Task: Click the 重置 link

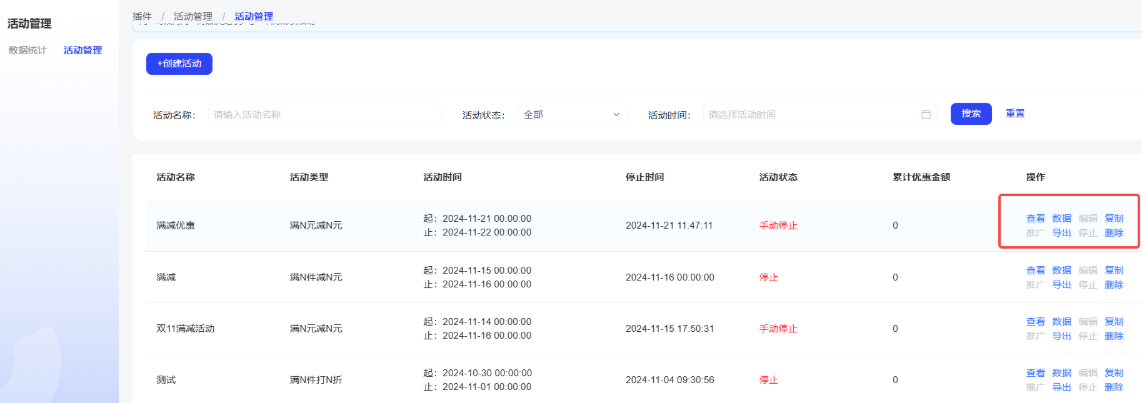Action: tap(1015, 114)
